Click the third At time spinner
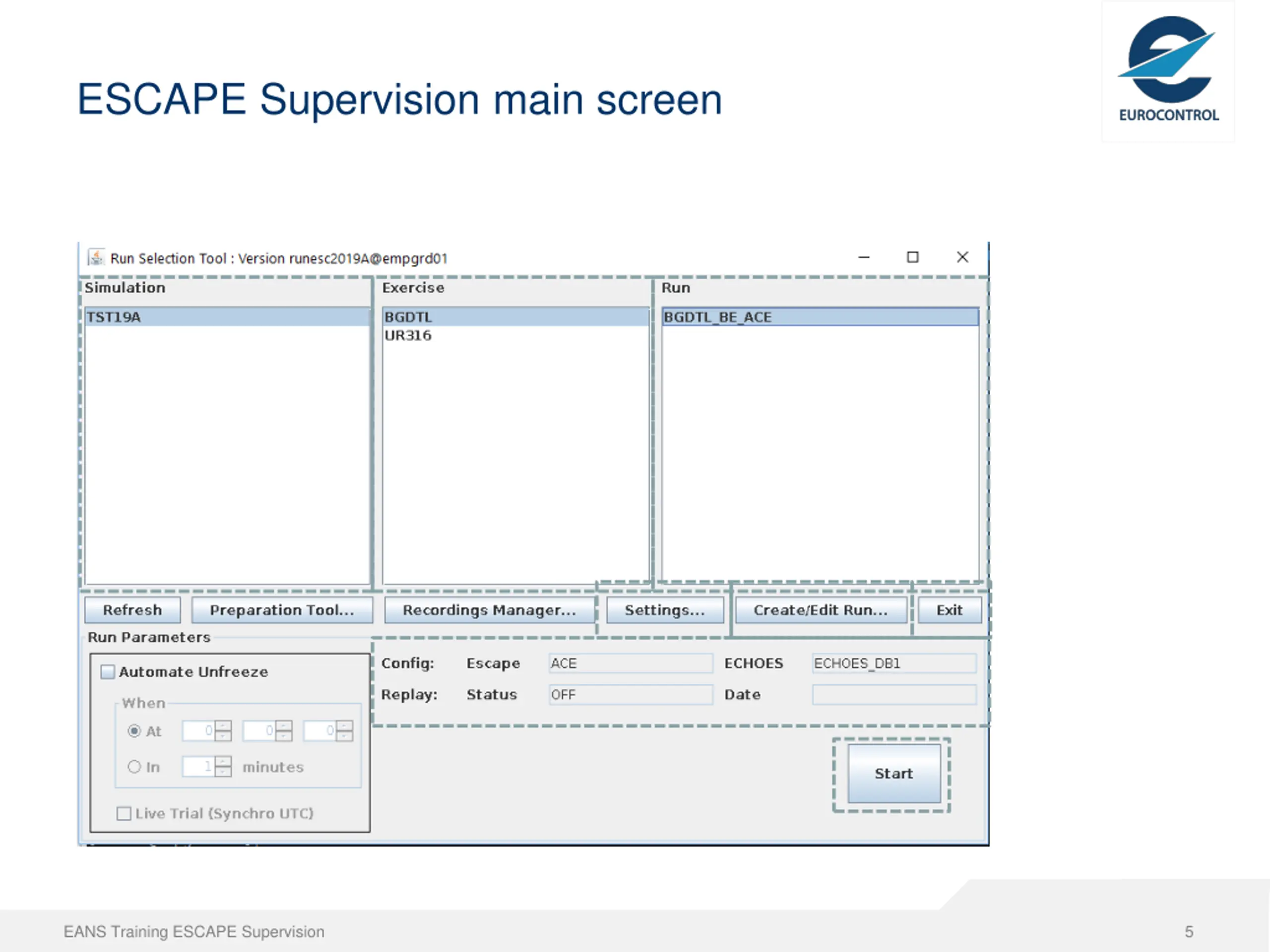Viewport: 1270px width, 952px height. click(328, 731)
